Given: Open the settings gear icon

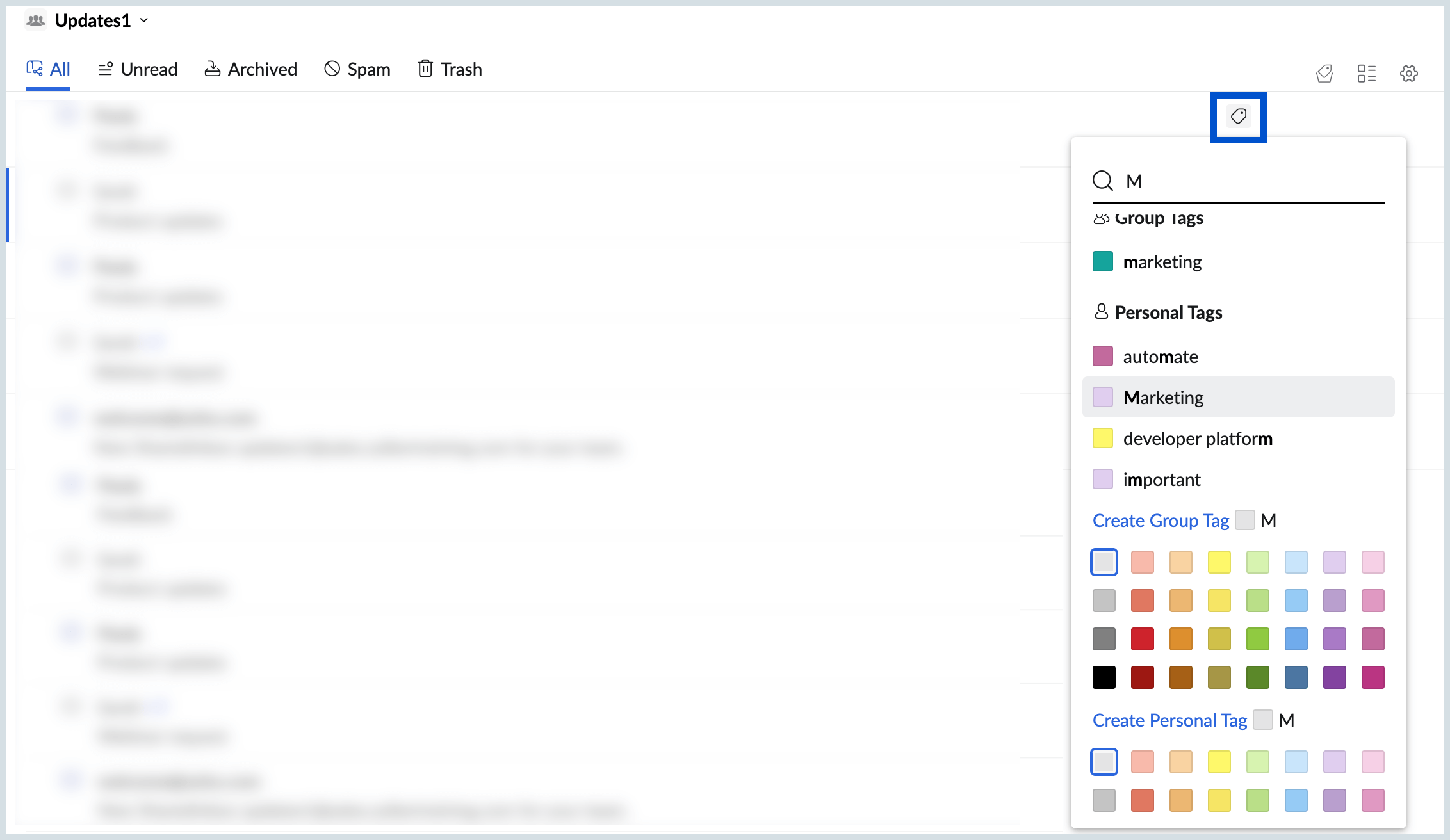Looking at the screenshot, I should click(1409, 74).
